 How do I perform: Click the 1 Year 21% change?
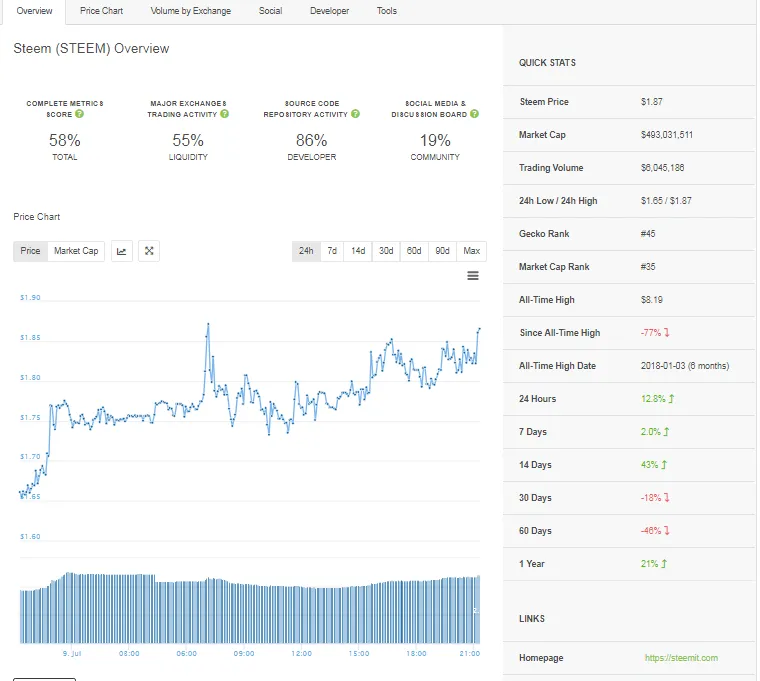654,563
